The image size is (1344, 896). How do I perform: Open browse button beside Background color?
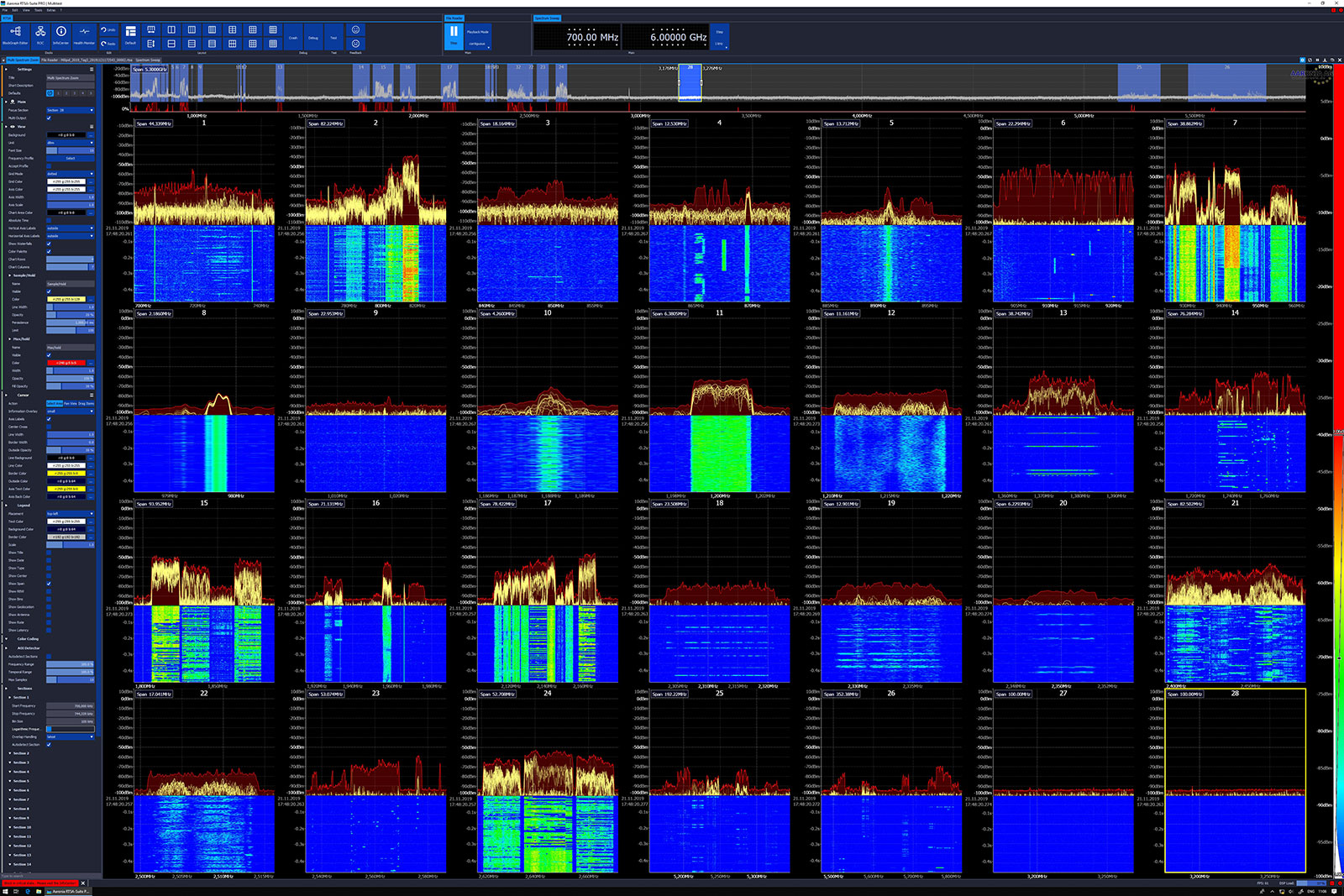click(x=91, y=135)
